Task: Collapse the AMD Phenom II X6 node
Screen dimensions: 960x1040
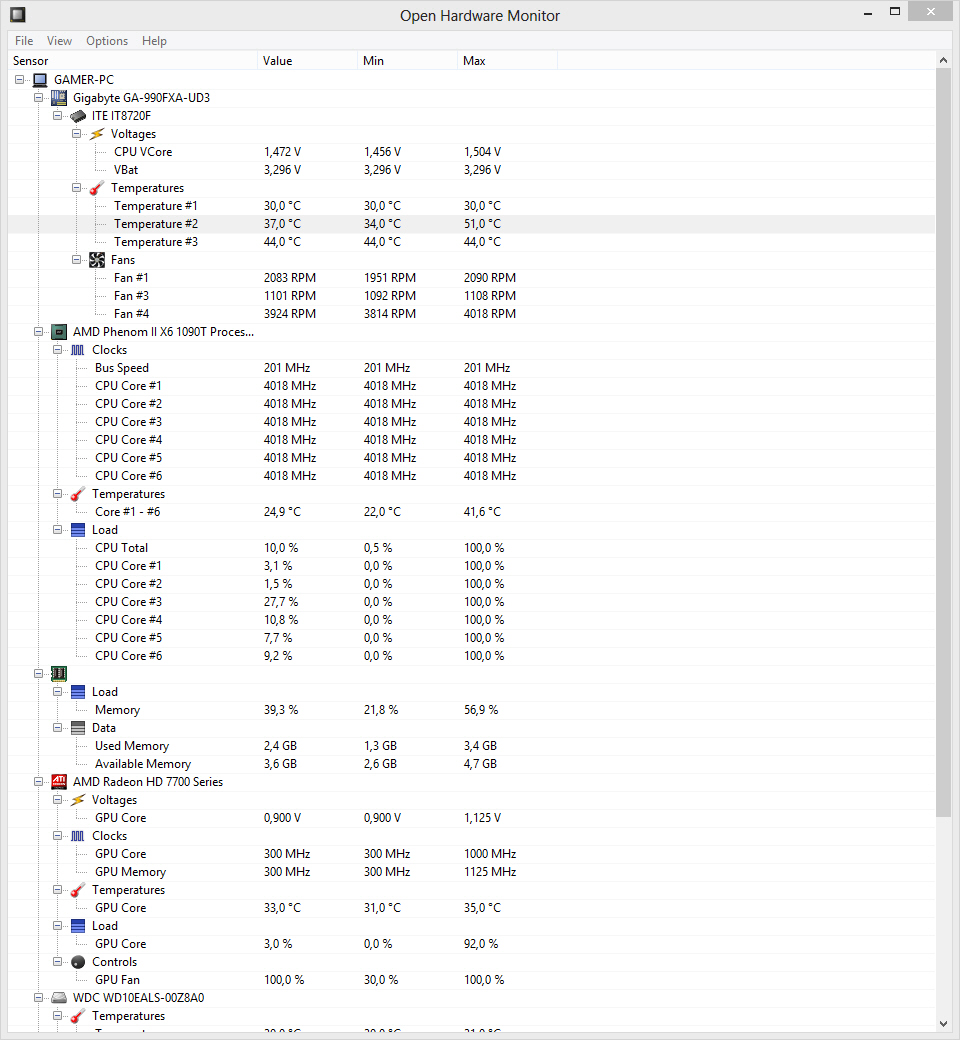Action: tap(38, 332)
